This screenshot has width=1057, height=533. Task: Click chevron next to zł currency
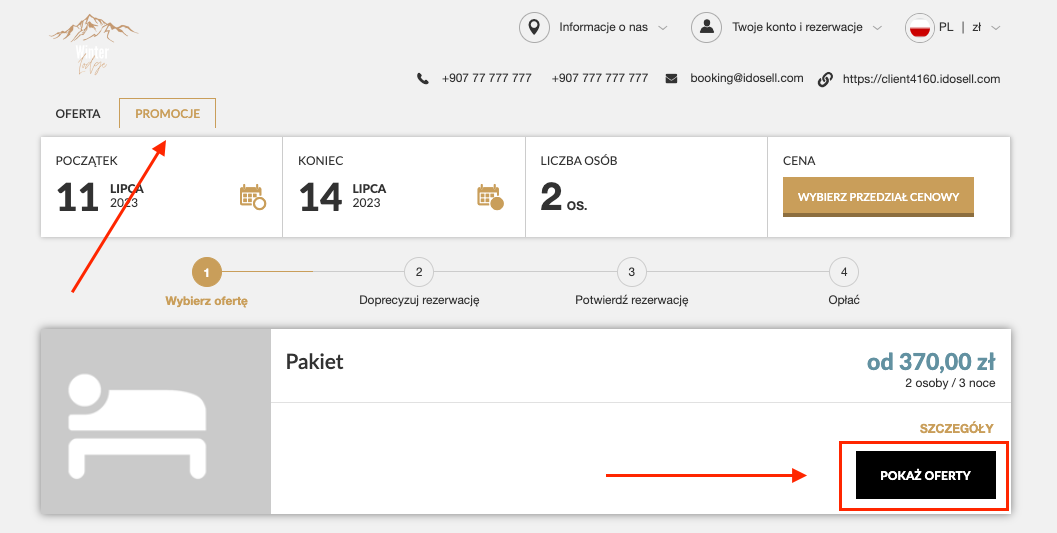pos(995,28)
